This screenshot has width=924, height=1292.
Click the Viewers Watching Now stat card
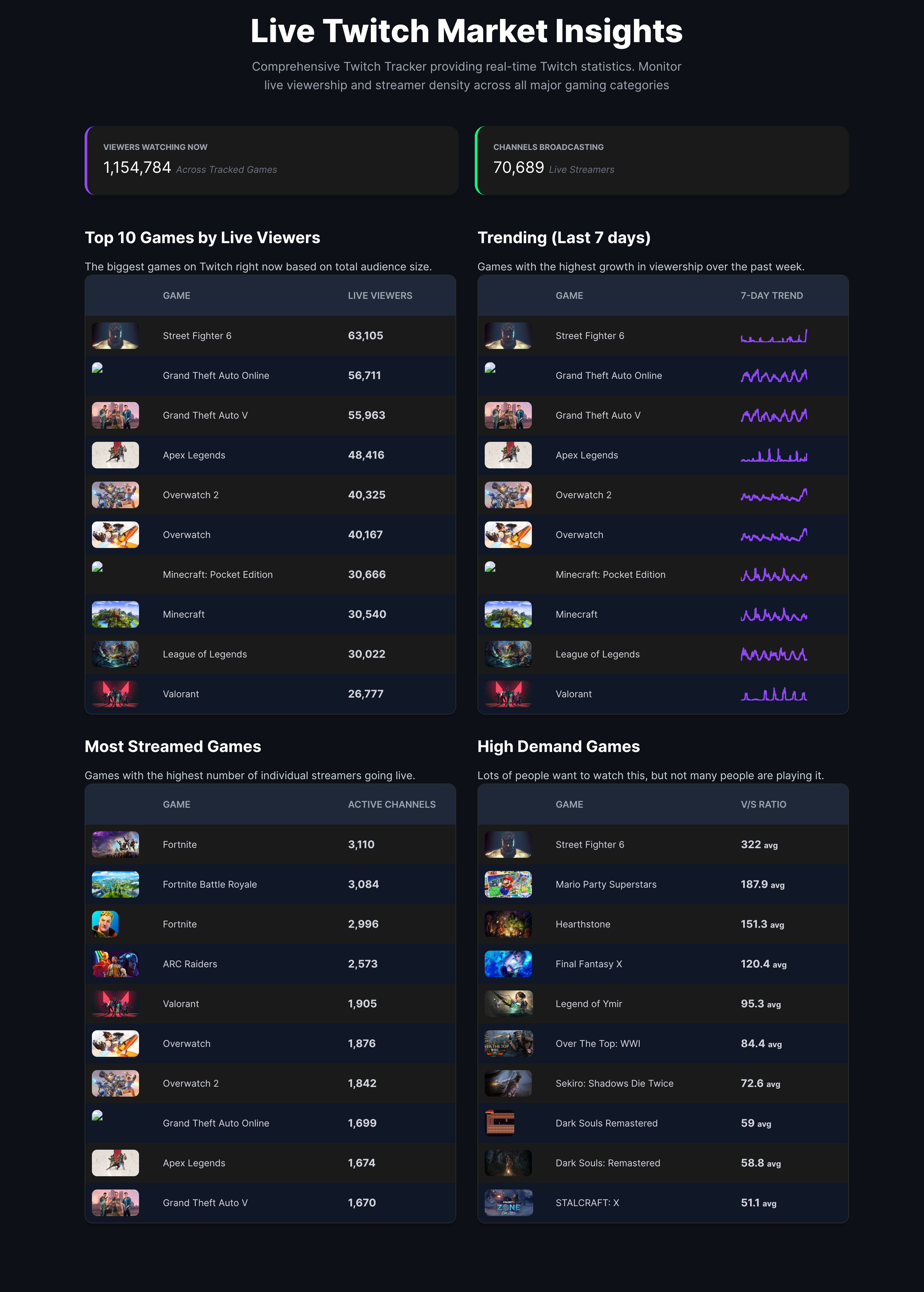(x=271, y=161)
